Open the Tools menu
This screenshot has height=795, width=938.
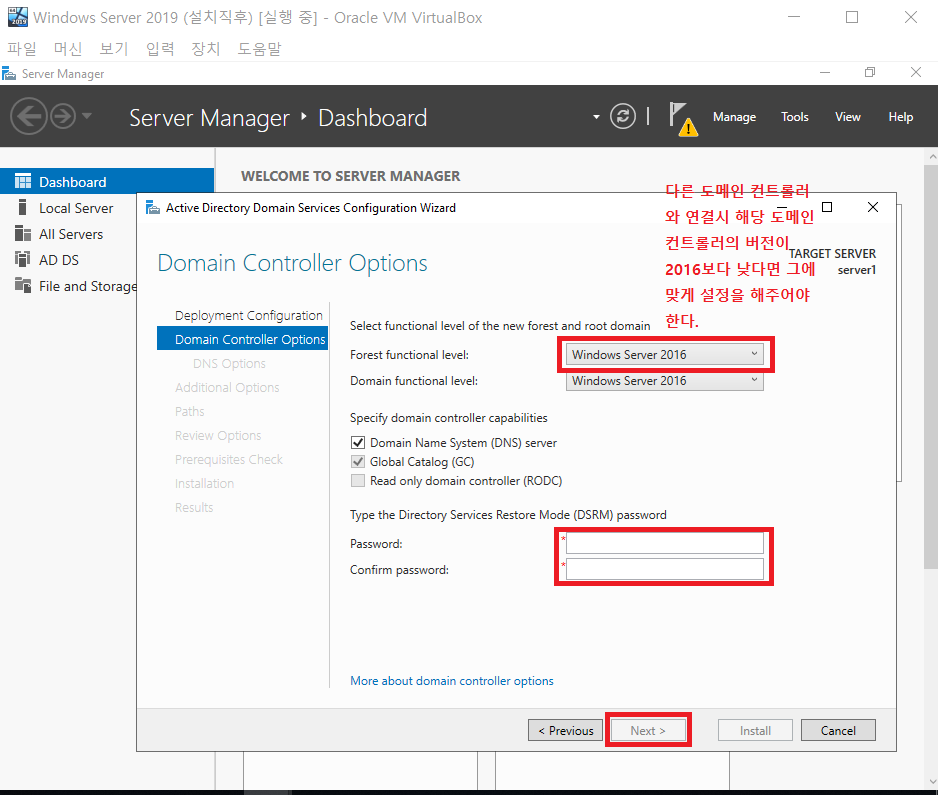[x=794, y=117]
